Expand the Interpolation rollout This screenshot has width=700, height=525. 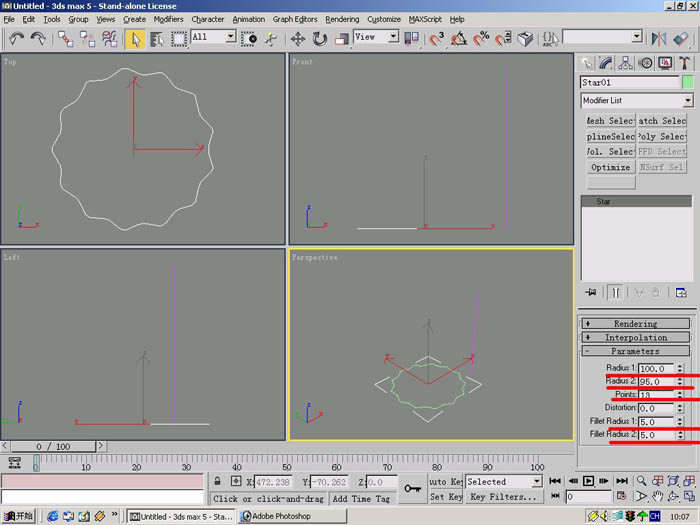click(635, 338)
